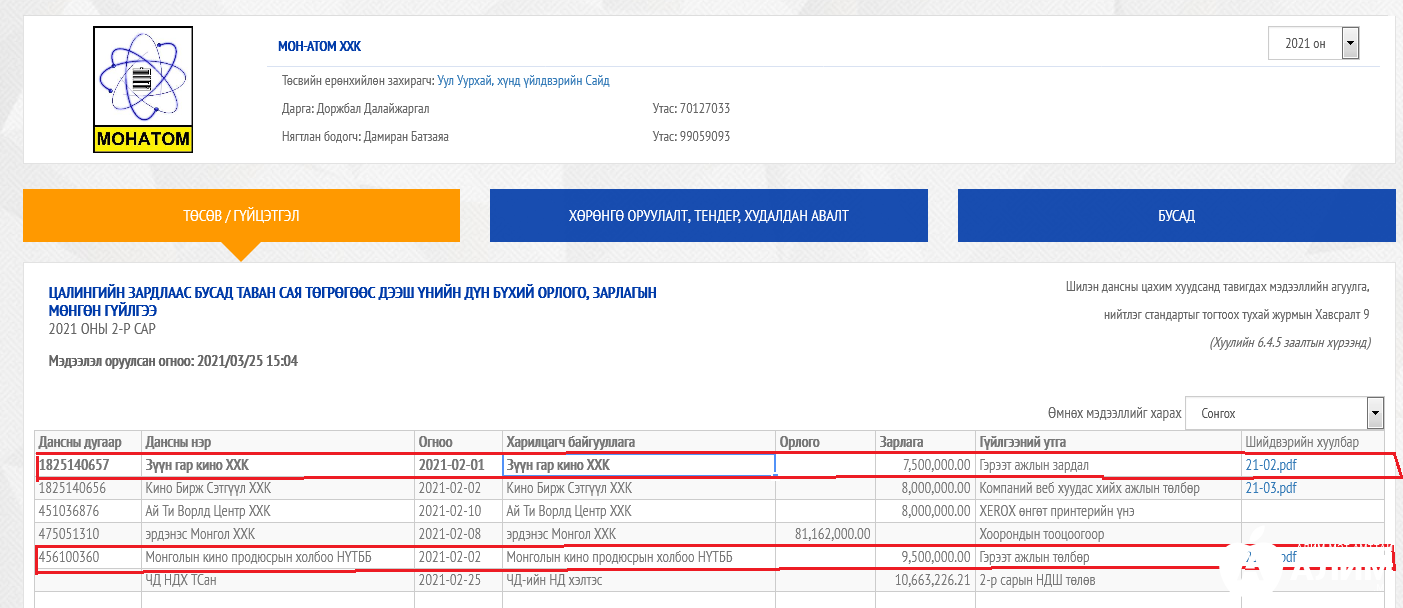Click the MonAtom company logo

tap(143, 89)
